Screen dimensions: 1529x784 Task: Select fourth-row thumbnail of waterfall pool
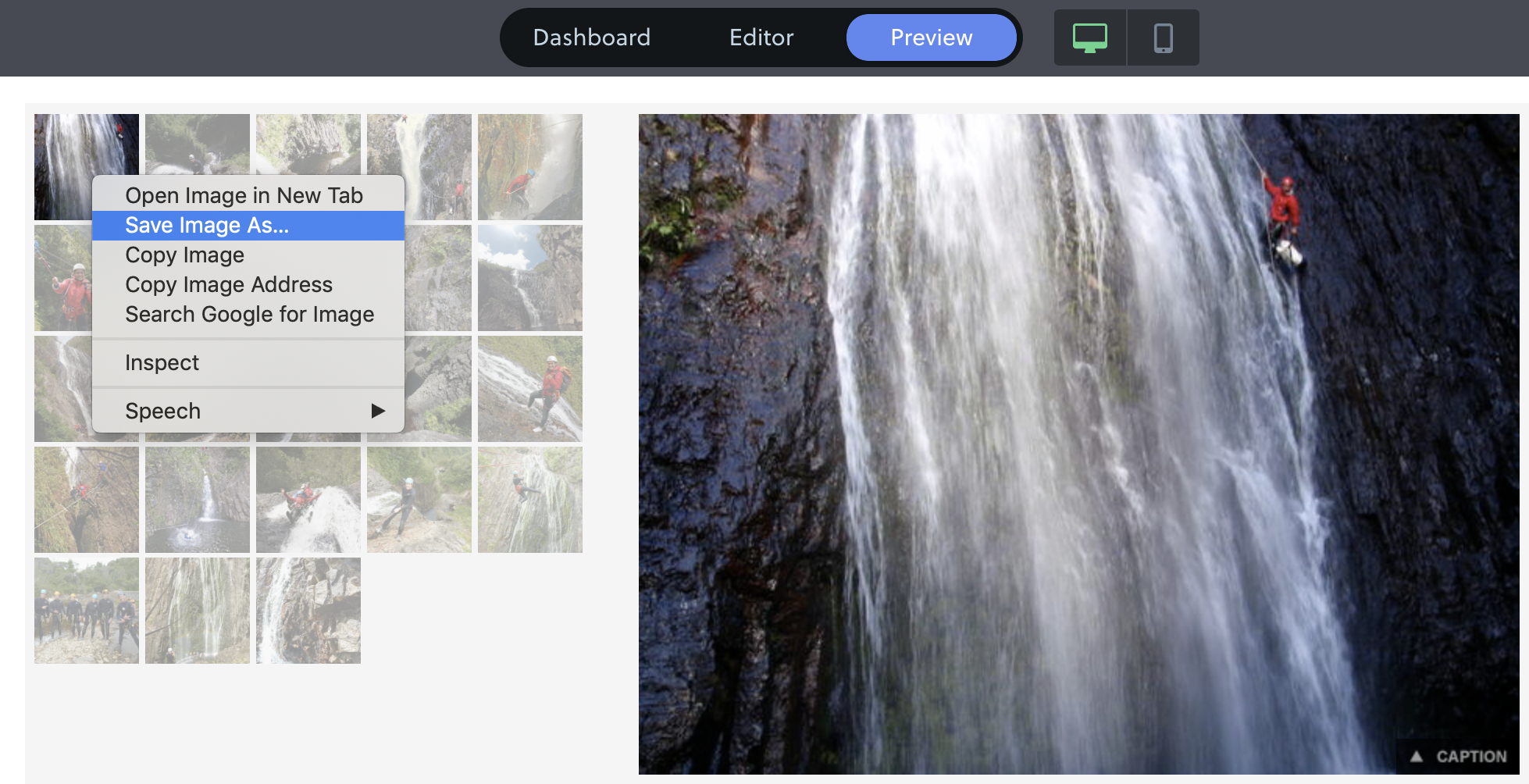click(198, 500)
